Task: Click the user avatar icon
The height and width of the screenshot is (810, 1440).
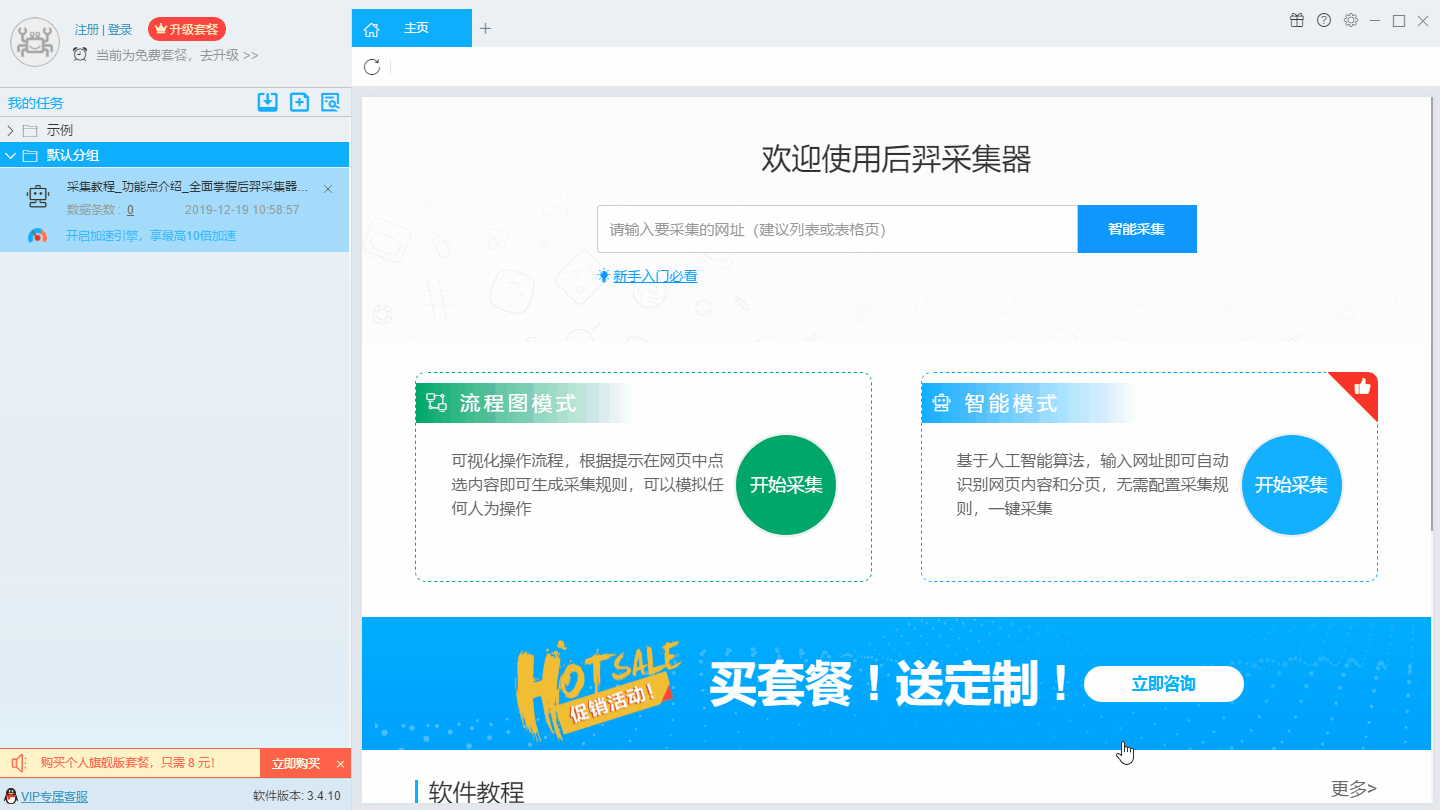Action: click(x=35, y=41)
